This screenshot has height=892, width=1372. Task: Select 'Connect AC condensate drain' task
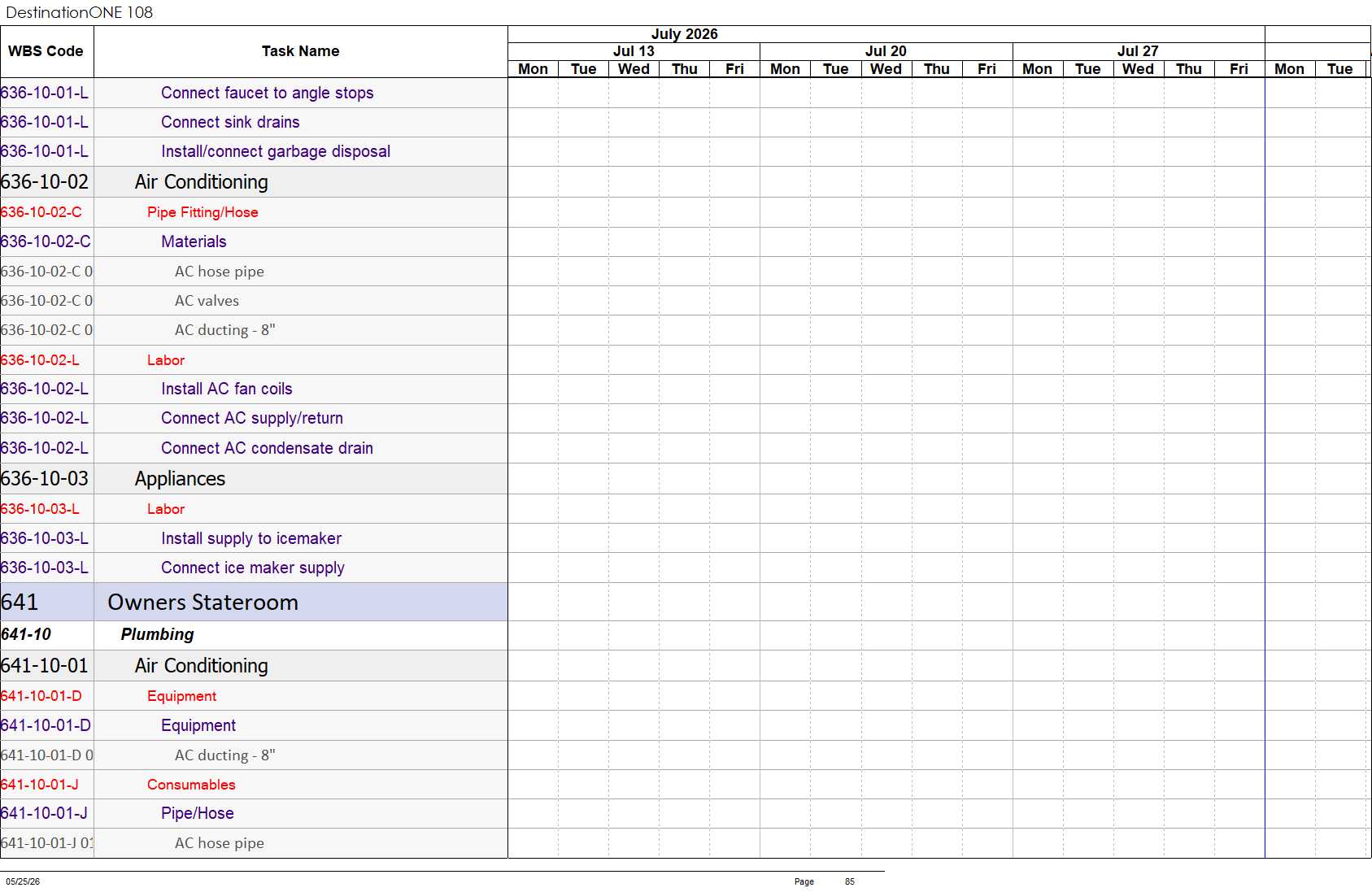267,448
